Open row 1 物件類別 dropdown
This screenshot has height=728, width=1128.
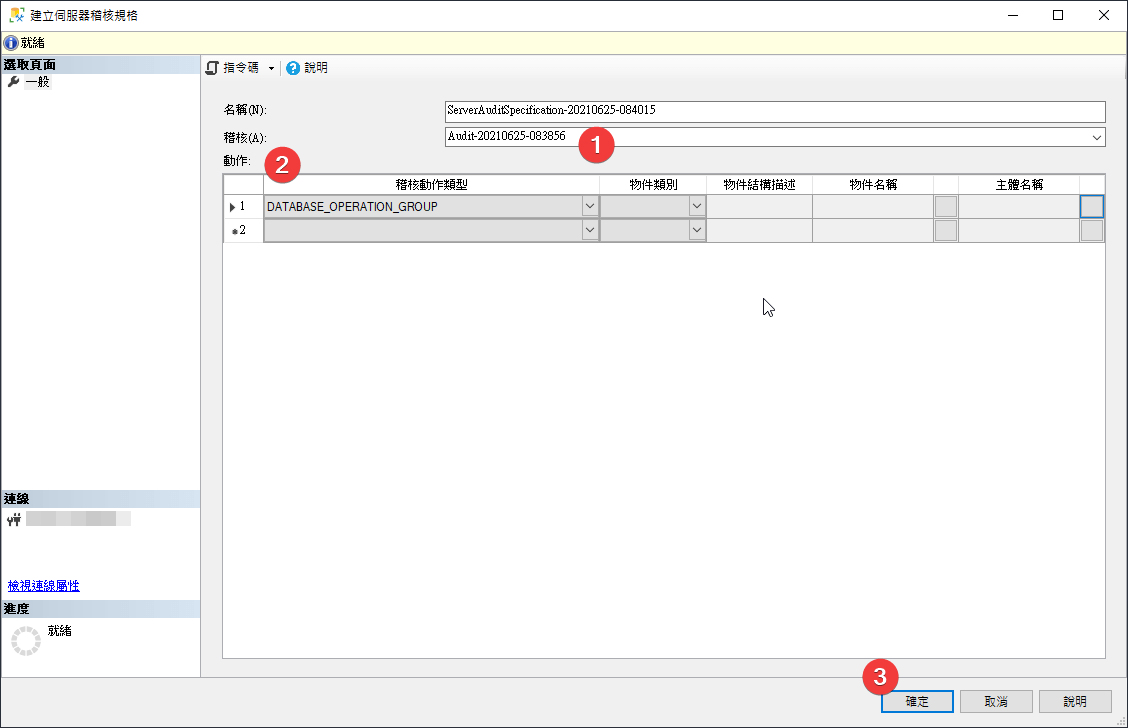(697, 207)
